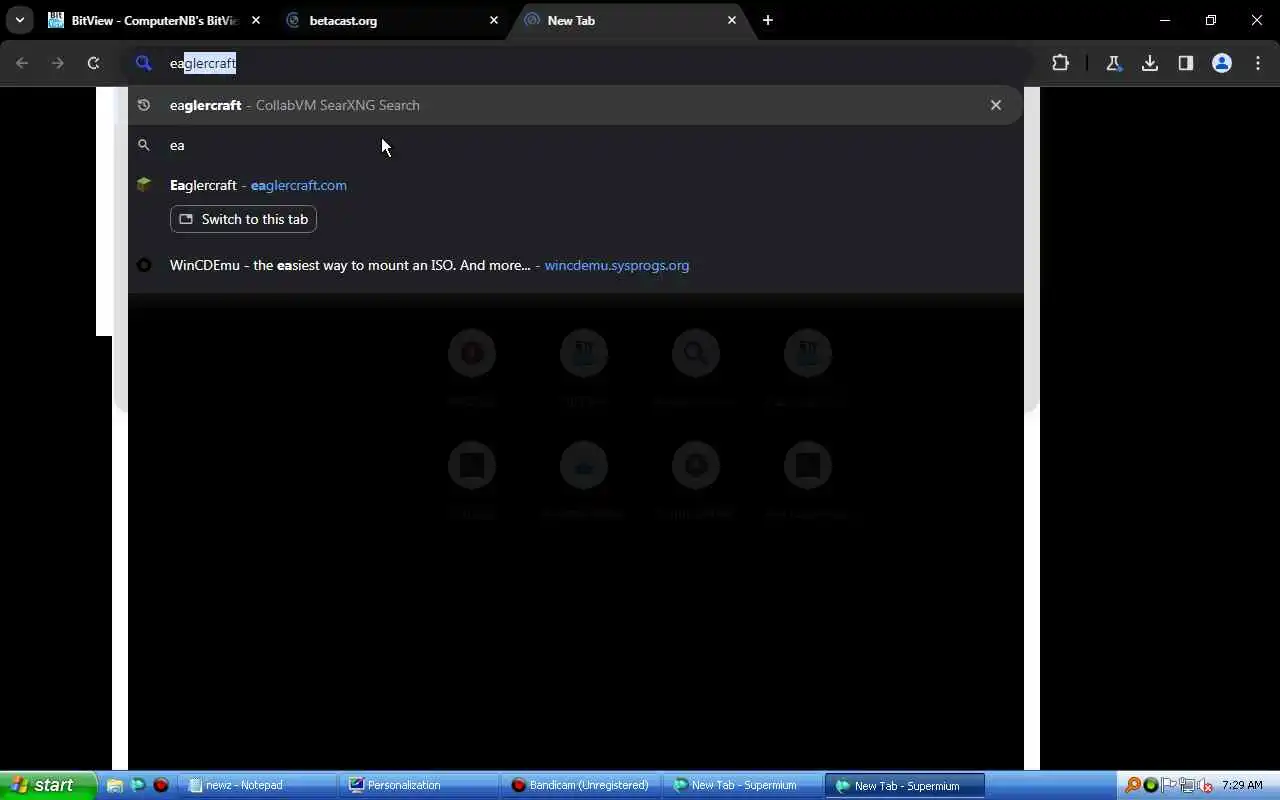Open a new tab with plus button
1280x800 pixels.
pyautogui.click(x=768, y=20)
